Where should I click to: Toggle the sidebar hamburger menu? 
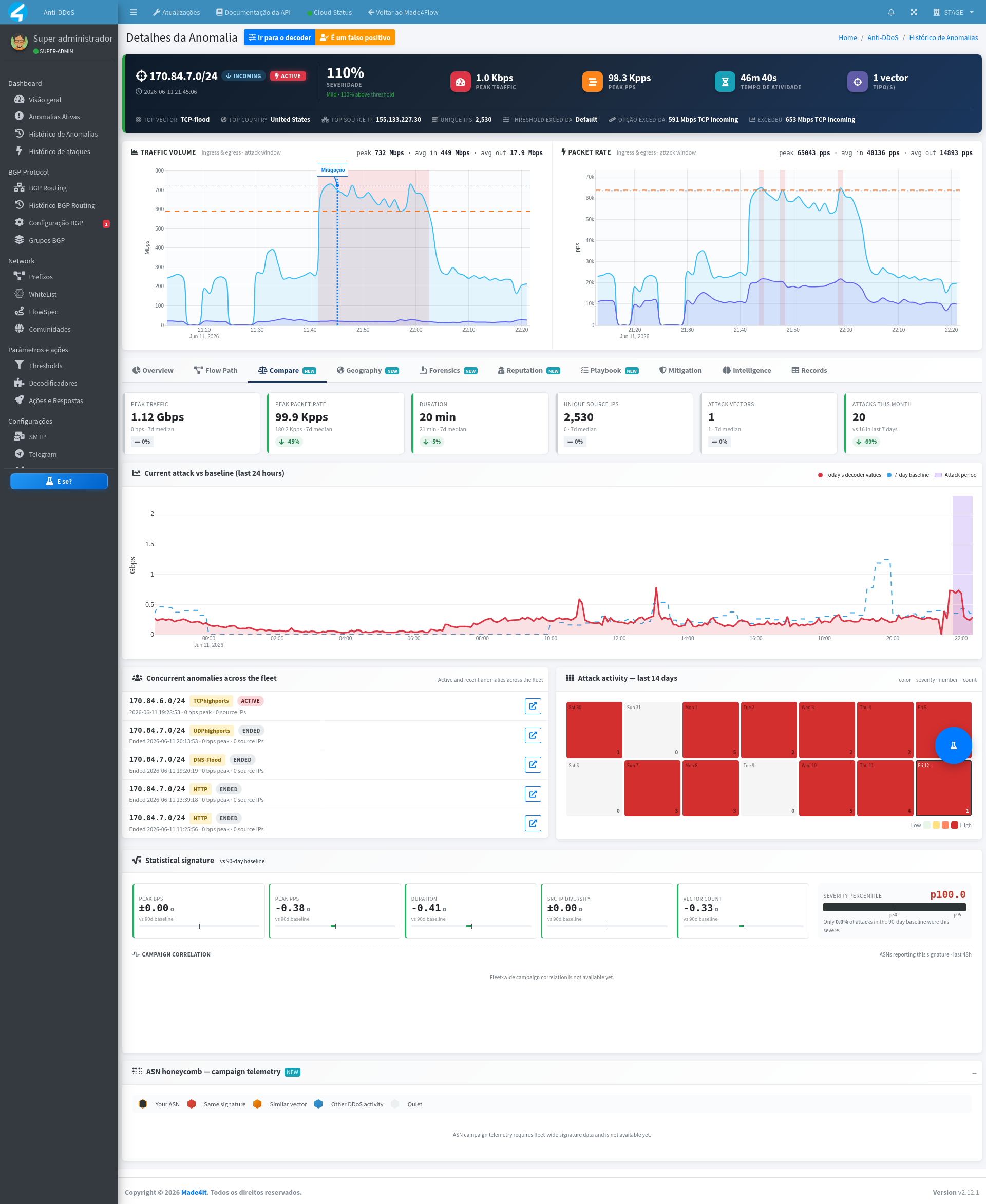click(x=134, y=12)
